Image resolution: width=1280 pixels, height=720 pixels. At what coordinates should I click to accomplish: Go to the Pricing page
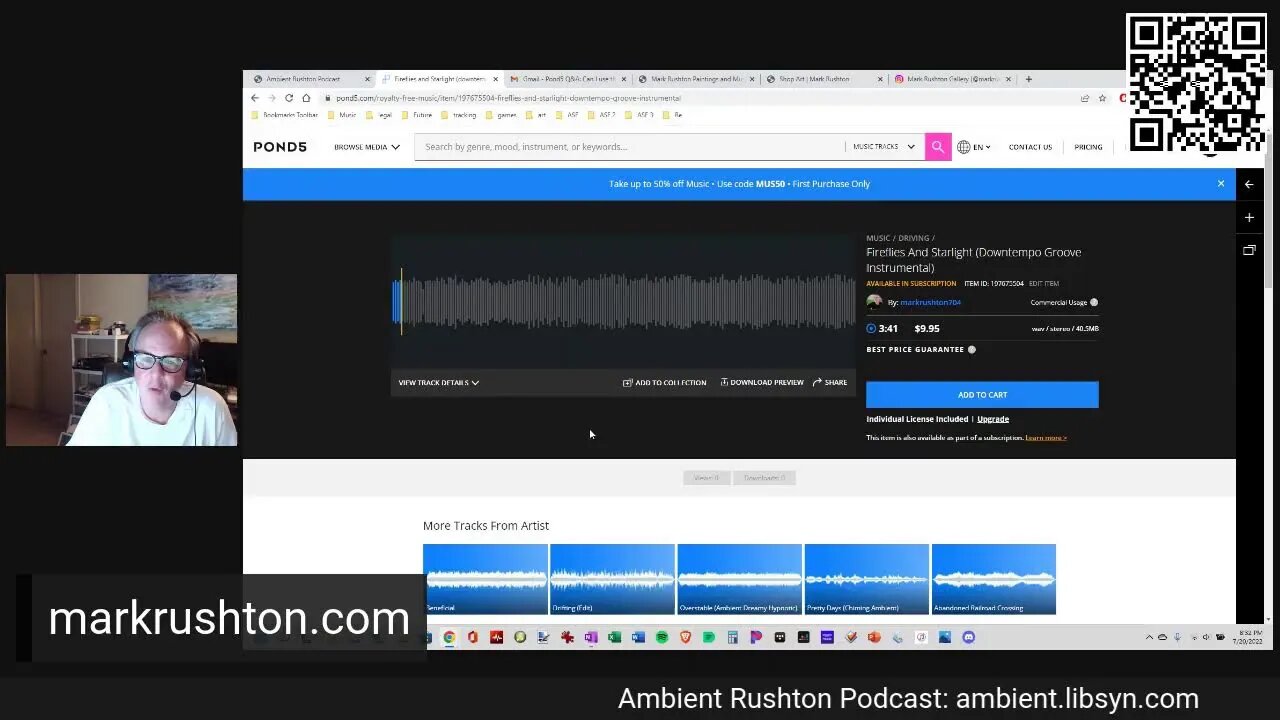pyautogui.click(x=1088, y=147)
